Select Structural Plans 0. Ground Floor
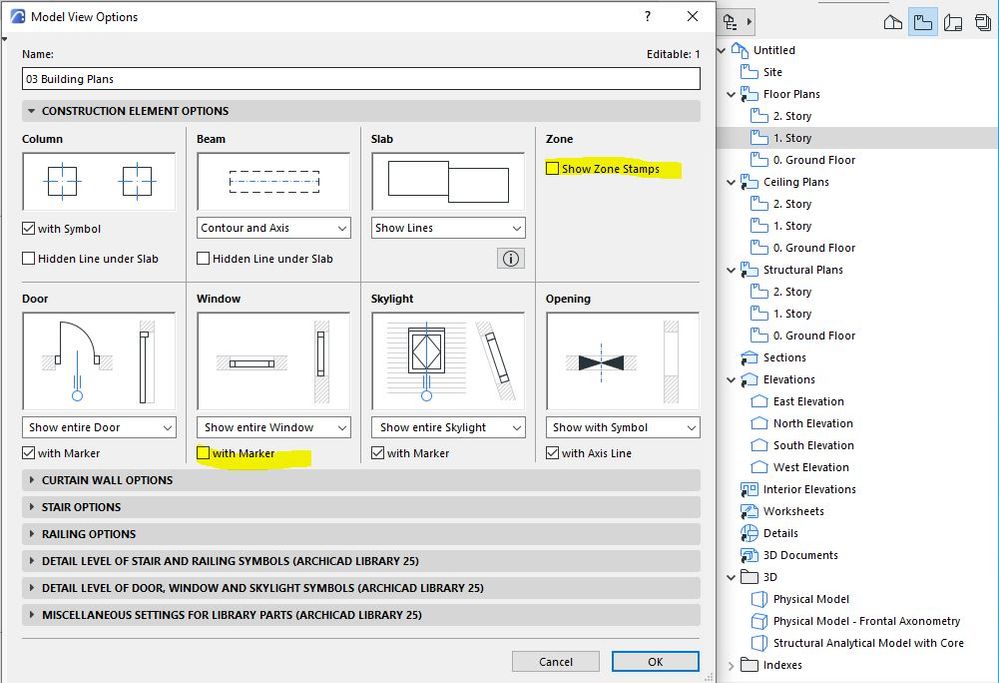The image size is (999, 683). pyautogui.click(x=803, y=336)
